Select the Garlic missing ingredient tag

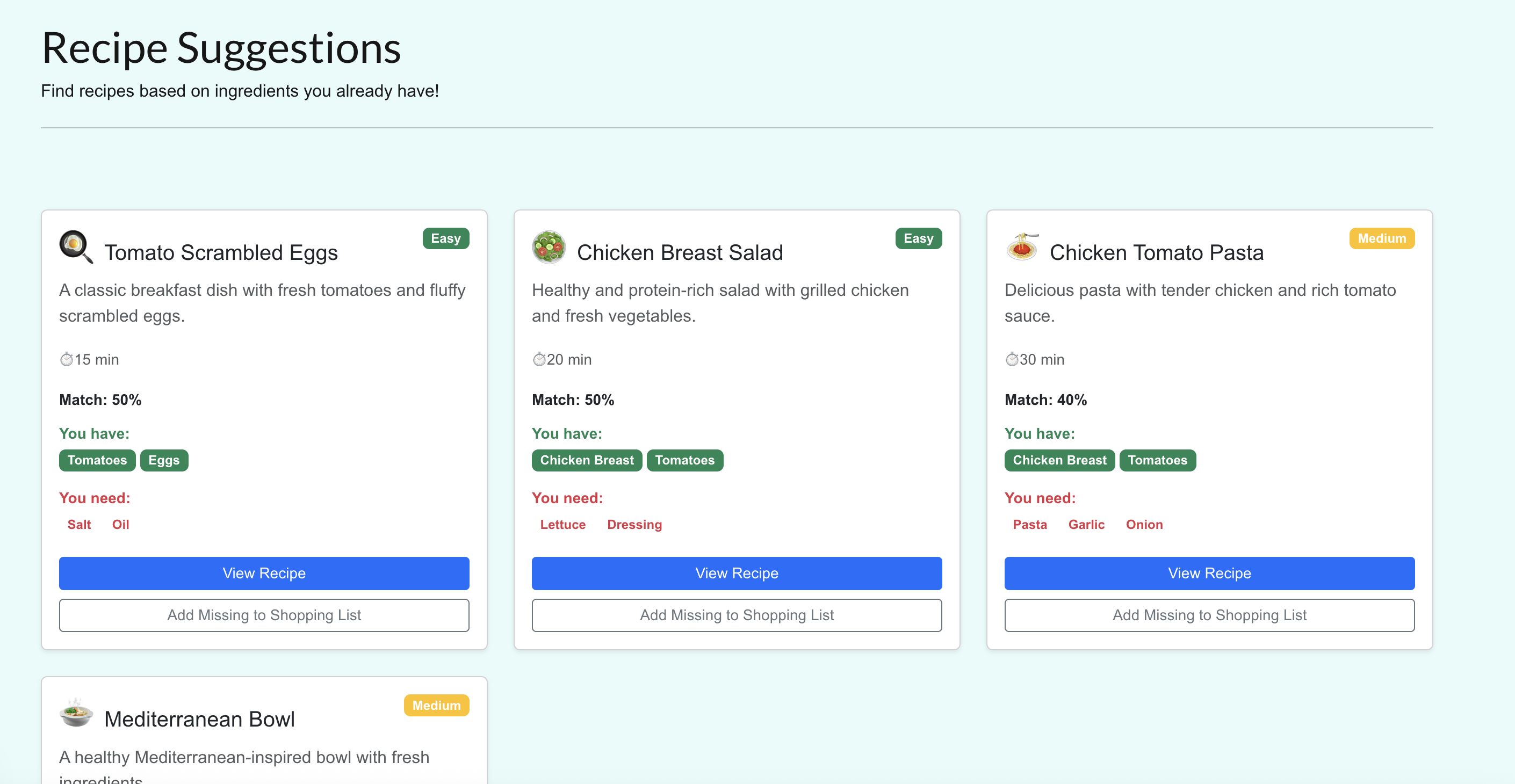pyautogui.click(x=1086, y=524)
